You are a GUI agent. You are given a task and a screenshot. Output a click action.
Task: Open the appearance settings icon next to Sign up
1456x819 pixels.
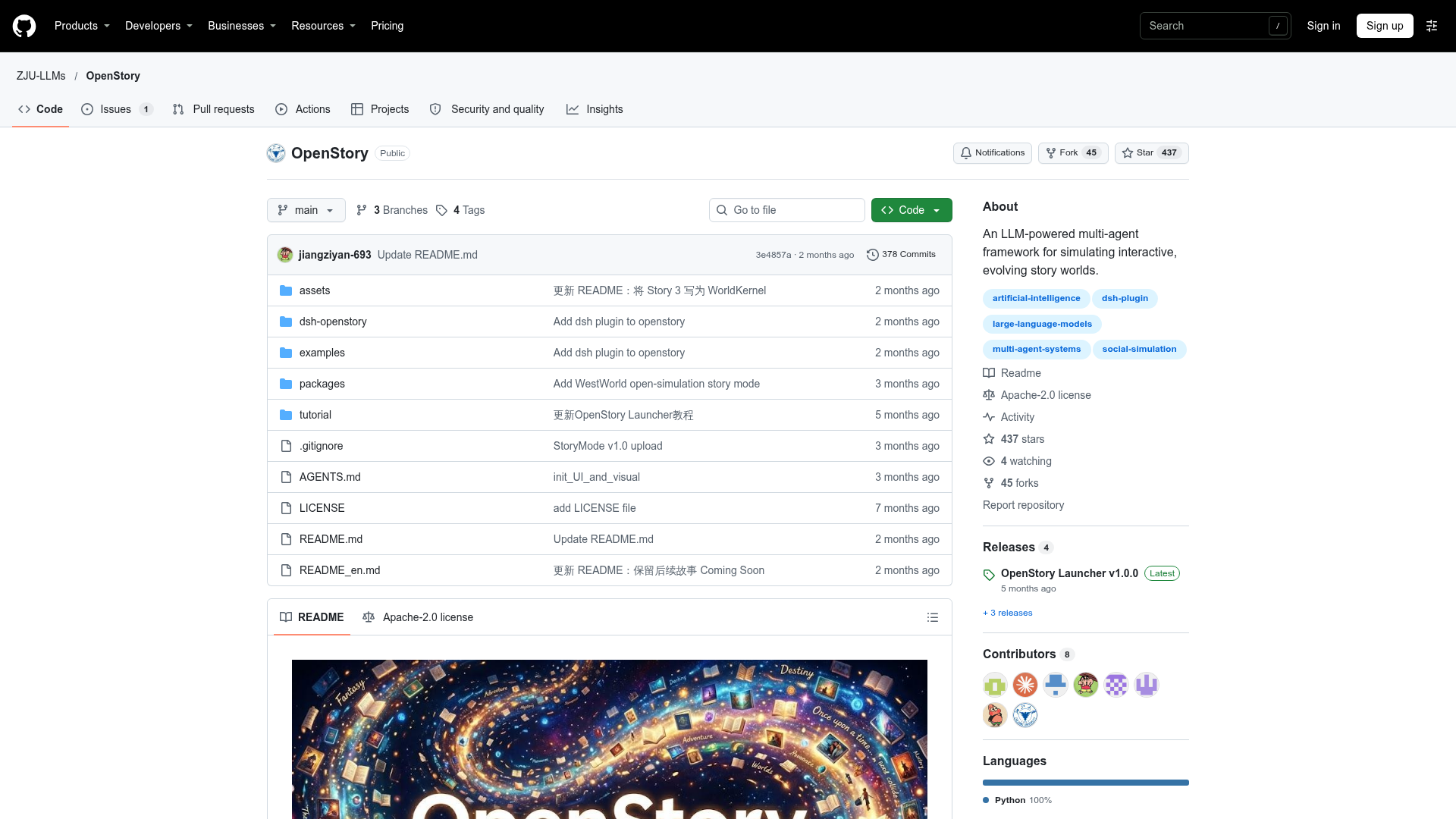1432,26
